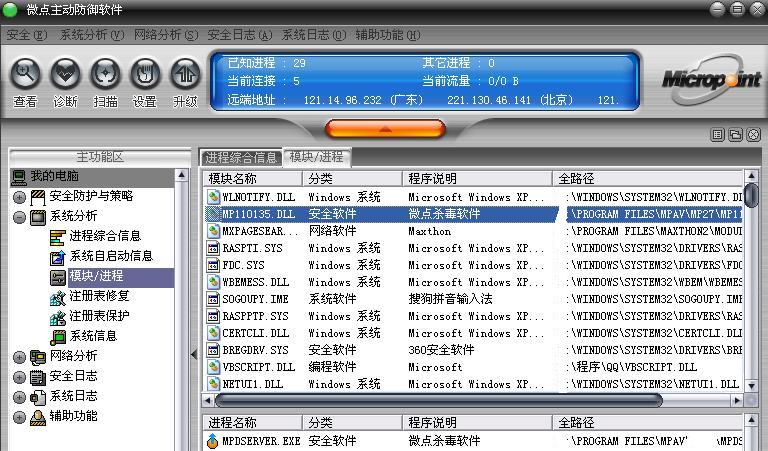This screenshot has height=451, width=768.
Task: Open 系统信息 tree item
Action: (x=93, y=336)
